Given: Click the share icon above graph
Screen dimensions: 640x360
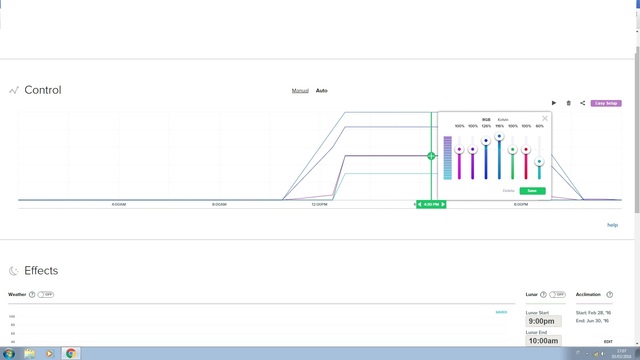Looking at the screenshot, I should coord(582,103).
